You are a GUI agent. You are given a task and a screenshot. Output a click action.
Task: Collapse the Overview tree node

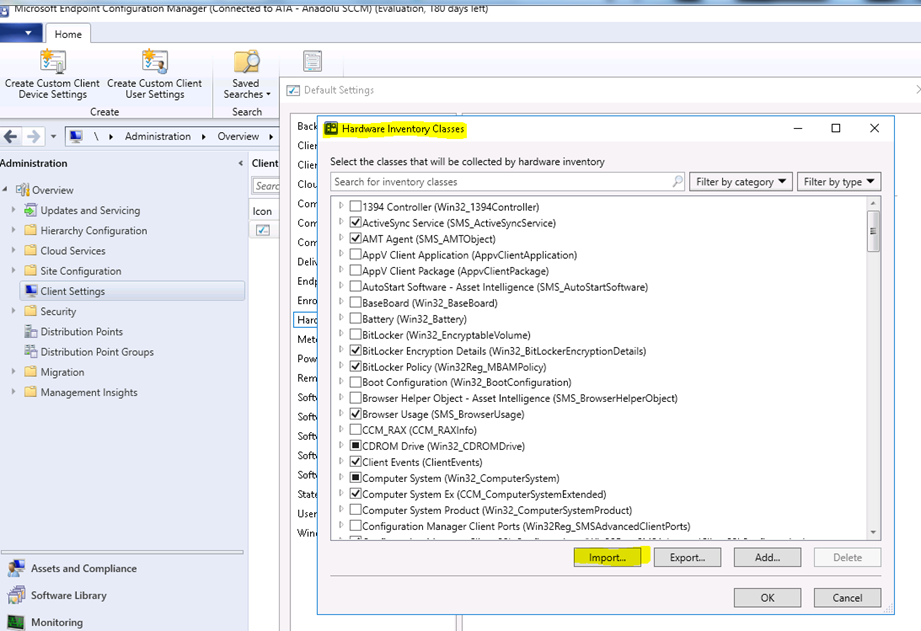[5, 189]
